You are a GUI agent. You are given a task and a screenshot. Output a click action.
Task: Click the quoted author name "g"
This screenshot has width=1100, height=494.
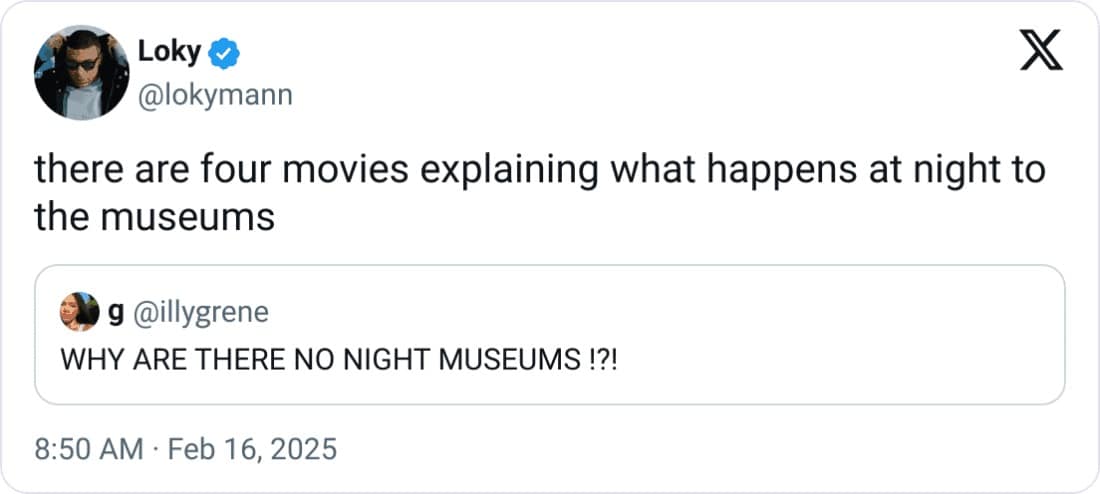click(115, 313)
